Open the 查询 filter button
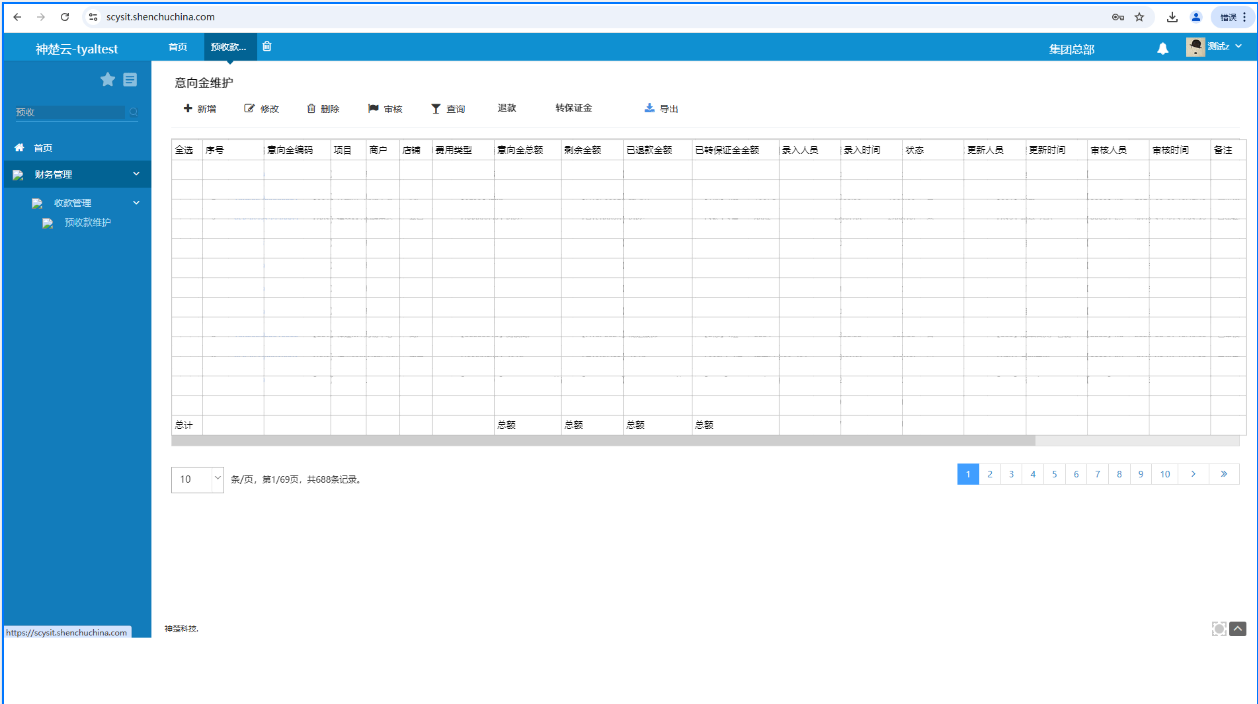 [x=448, y=108]
